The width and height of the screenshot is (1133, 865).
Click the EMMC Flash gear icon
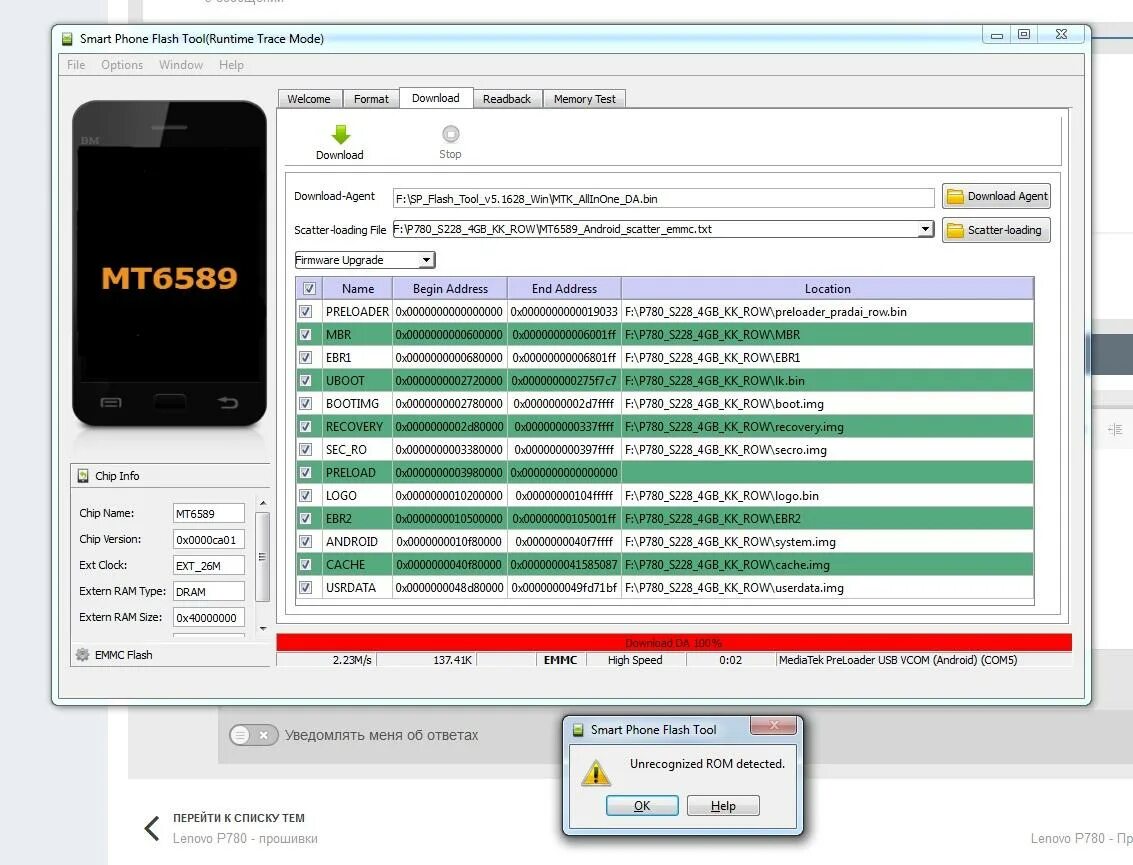coord(82,655)
